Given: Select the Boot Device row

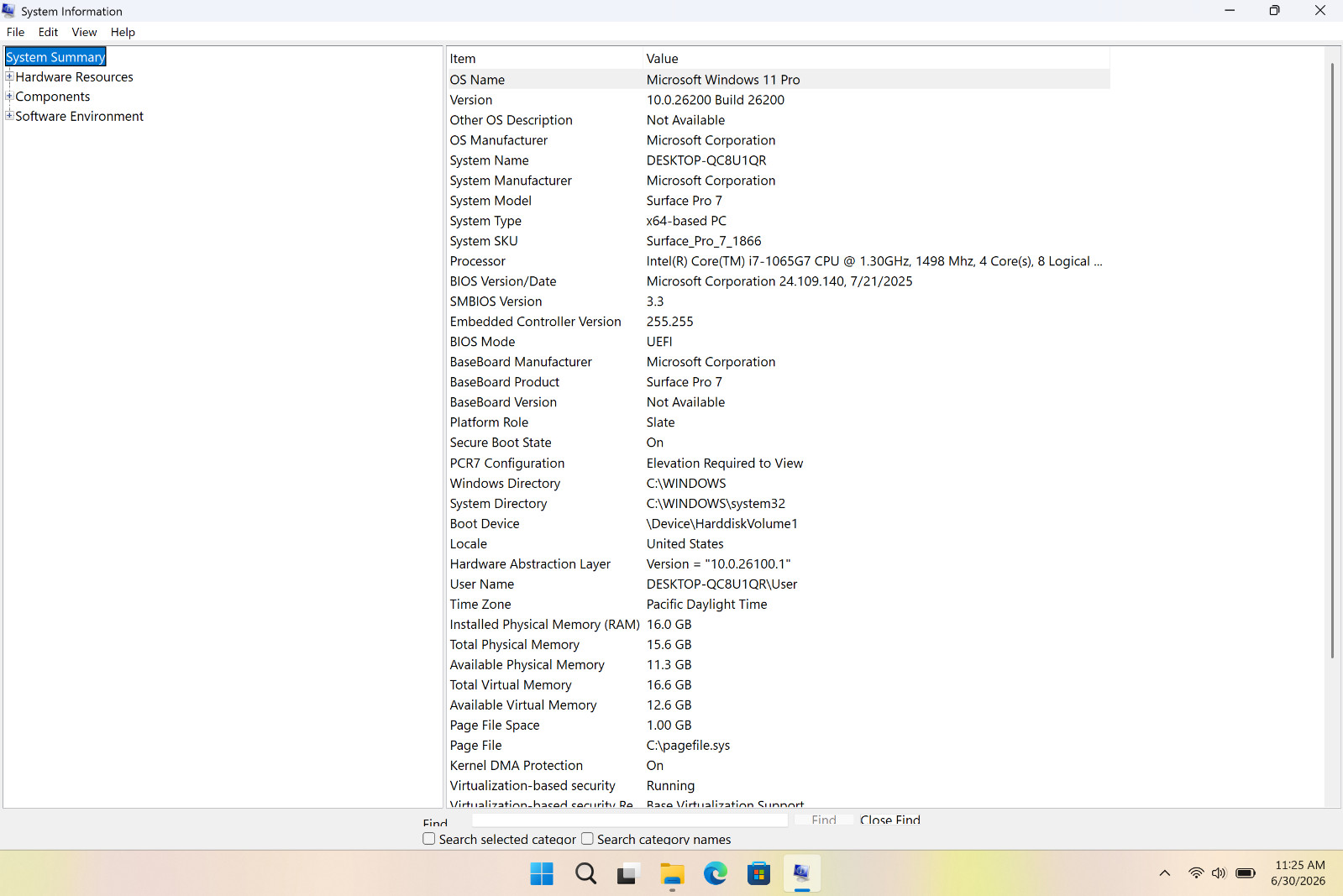Looking at the screenshot, I should (779, 523).
